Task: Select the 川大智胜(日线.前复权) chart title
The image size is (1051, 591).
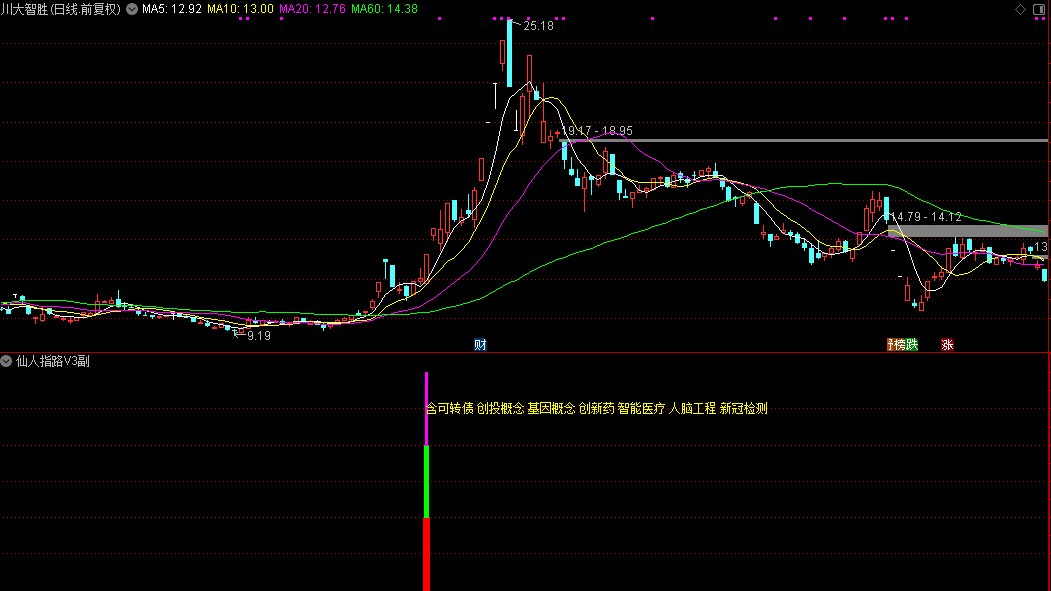Action: tap(61, 9)
